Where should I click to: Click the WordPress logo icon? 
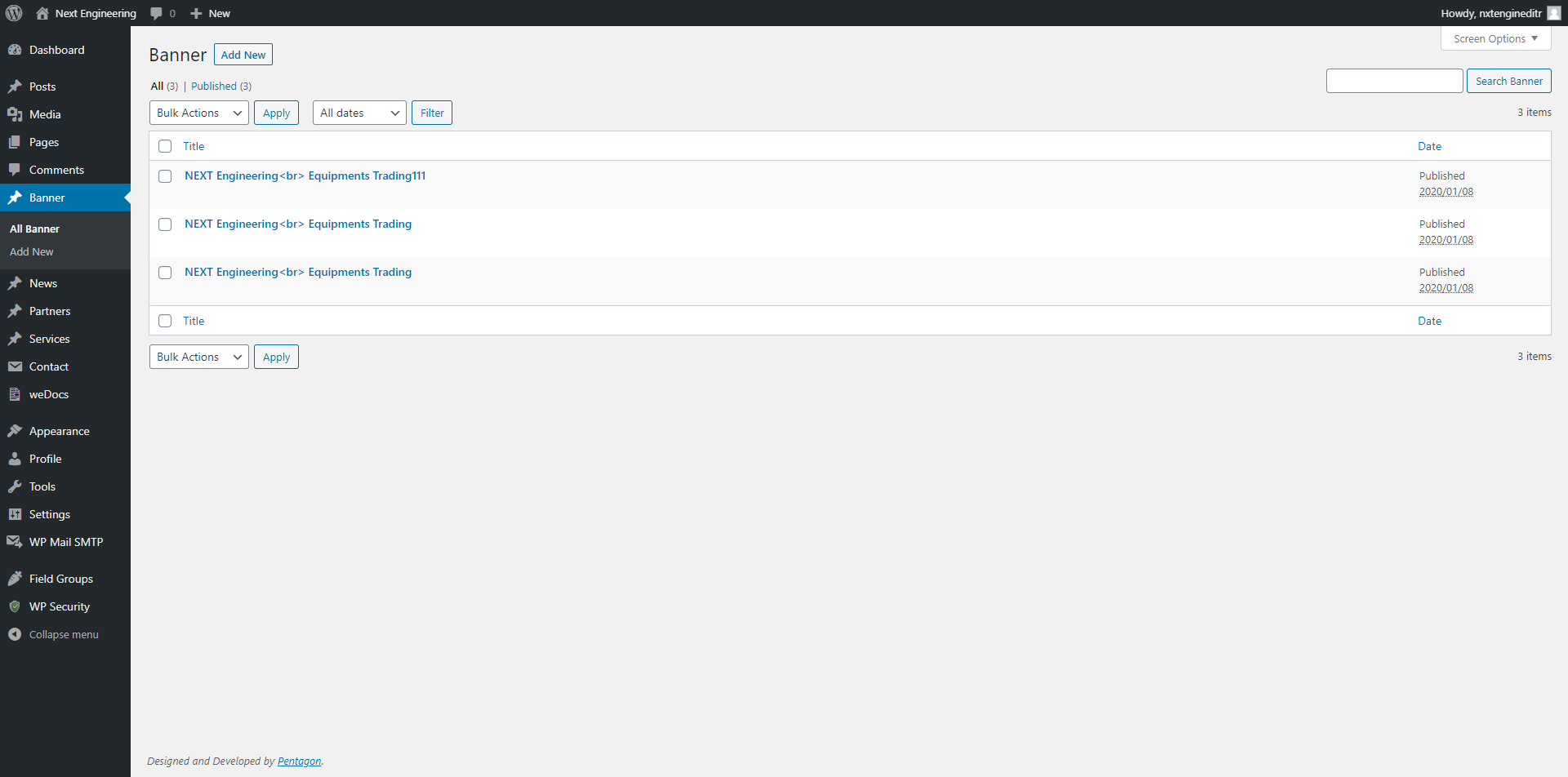pyautogui.click(x=14, y=13)
